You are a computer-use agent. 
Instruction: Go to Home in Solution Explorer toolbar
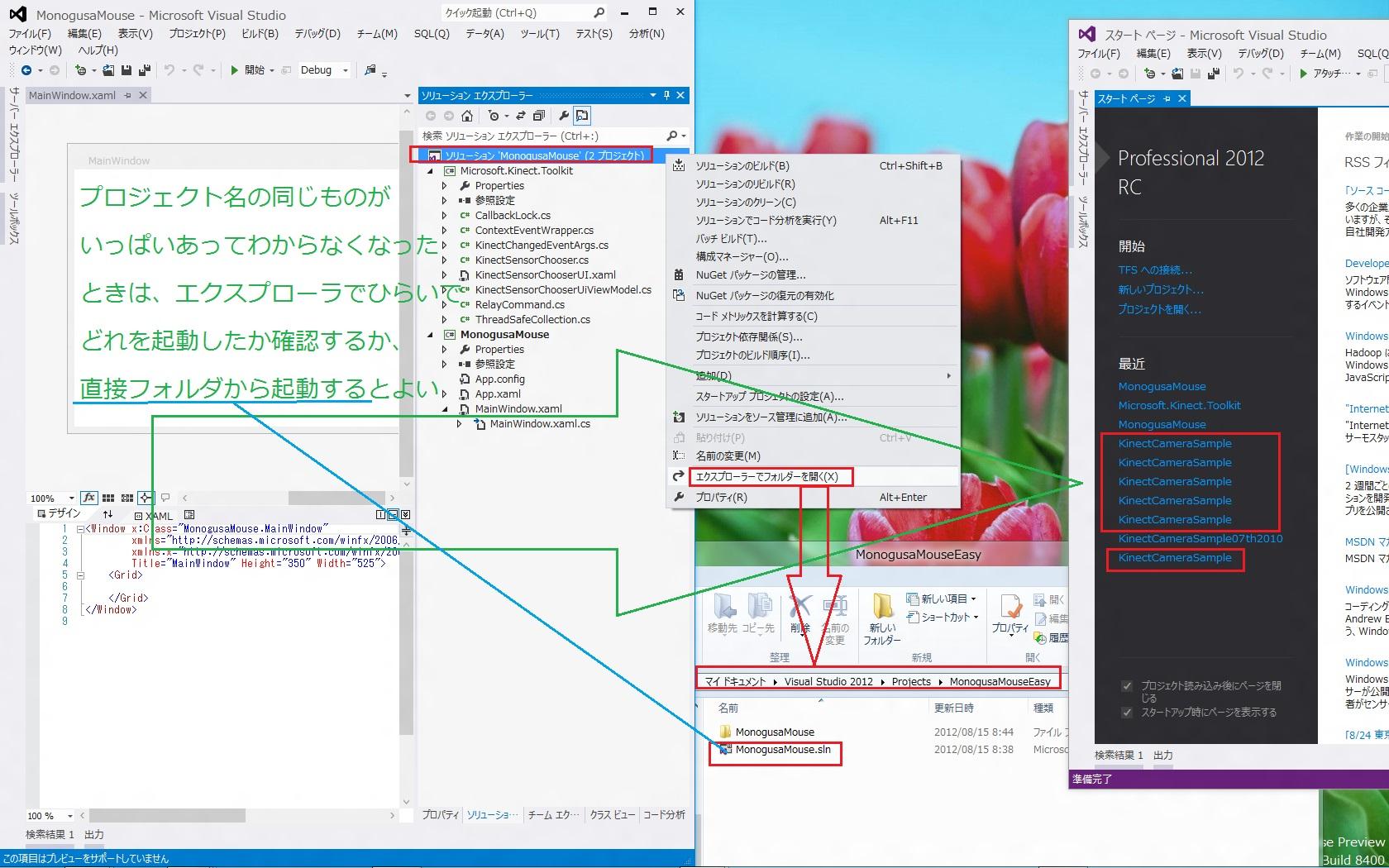(x=467, y=116)
